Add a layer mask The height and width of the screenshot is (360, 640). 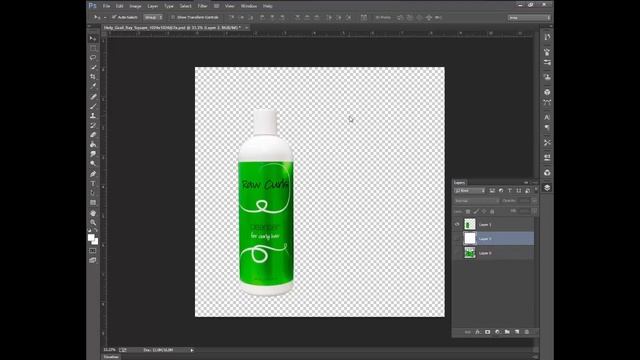(487, 332)
